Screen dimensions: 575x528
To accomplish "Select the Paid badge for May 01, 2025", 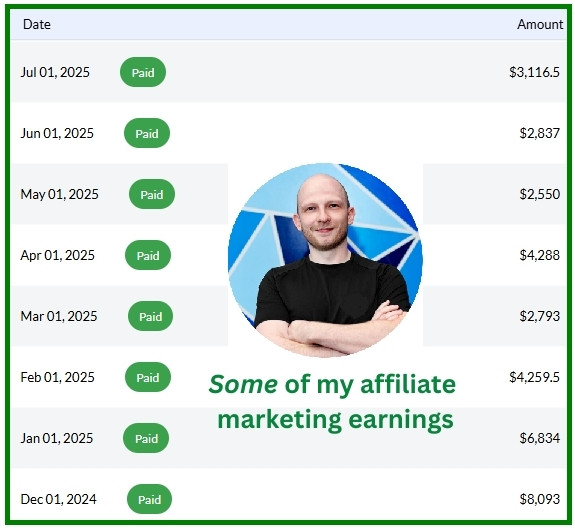I will [x=152, y=194].
